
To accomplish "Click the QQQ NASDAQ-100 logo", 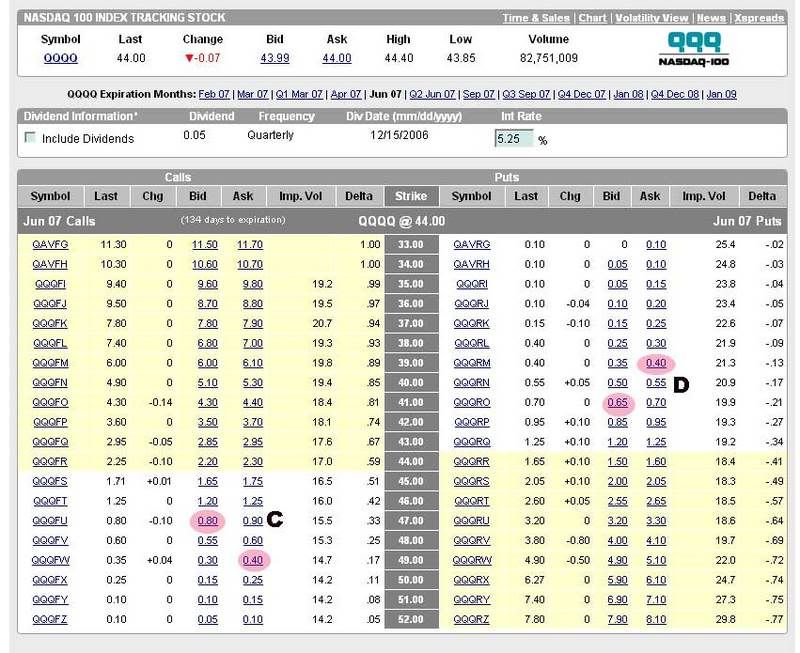I will [694, 49].
